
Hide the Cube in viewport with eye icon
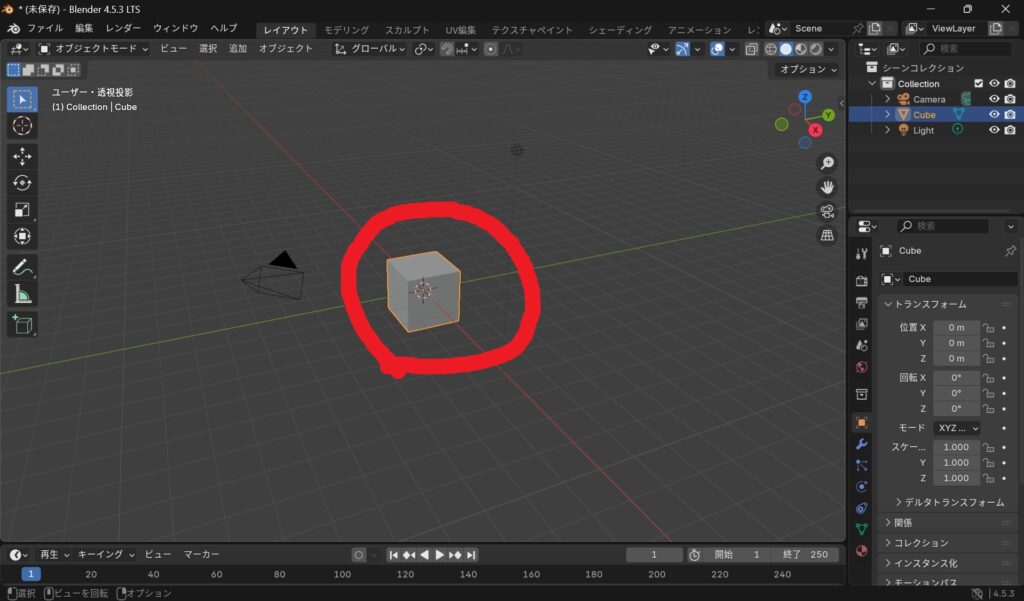994,115
